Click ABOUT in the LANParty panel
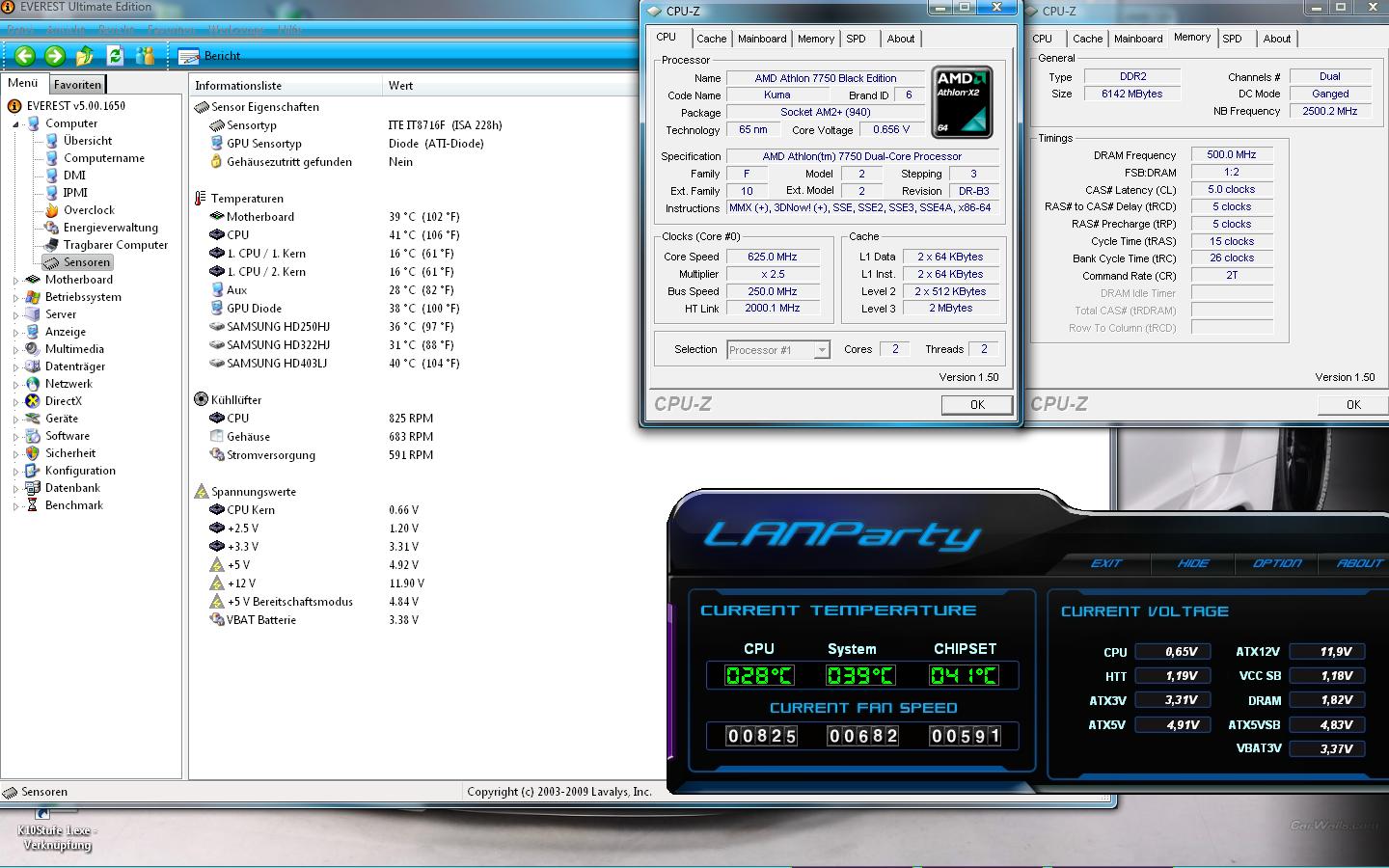Viewport: 1389px width, 868px height. pos(1360,563)
